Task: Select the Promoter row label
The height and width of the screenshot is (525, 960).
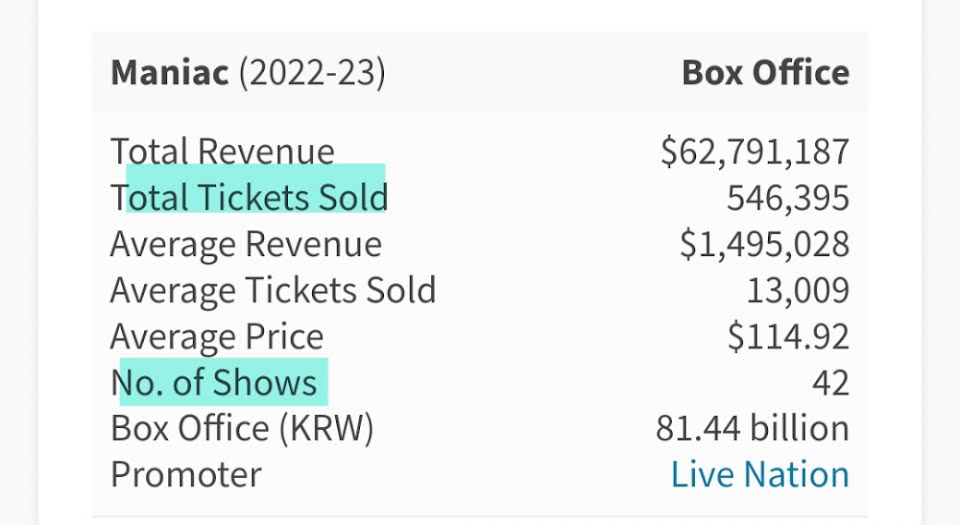Action: click(x=186, y=474)
